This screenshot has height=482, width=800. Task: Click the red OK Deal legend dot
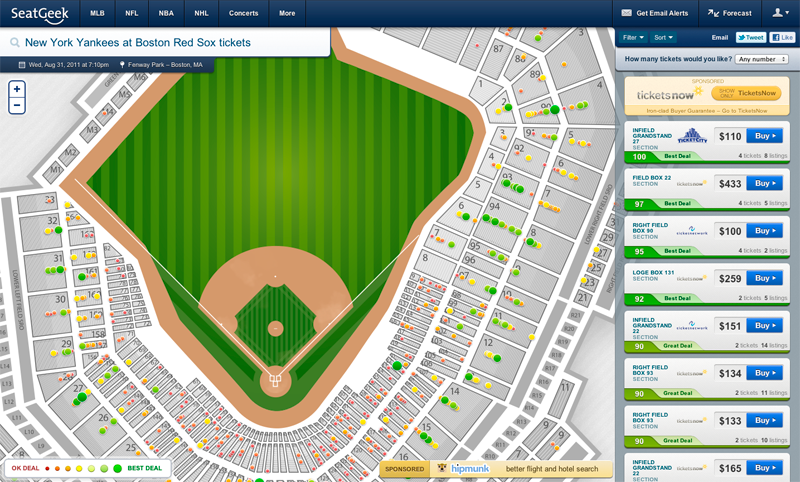[x=47, y=468]
